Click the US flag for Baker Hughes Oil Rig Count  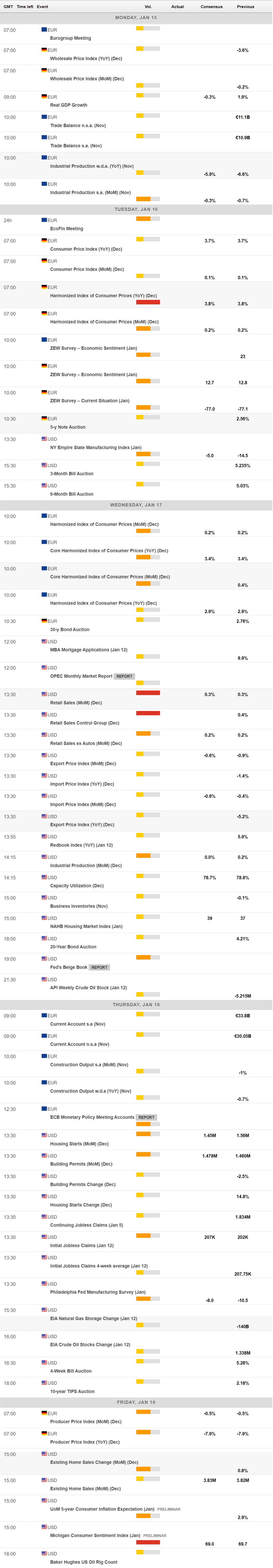[44, 1554]
